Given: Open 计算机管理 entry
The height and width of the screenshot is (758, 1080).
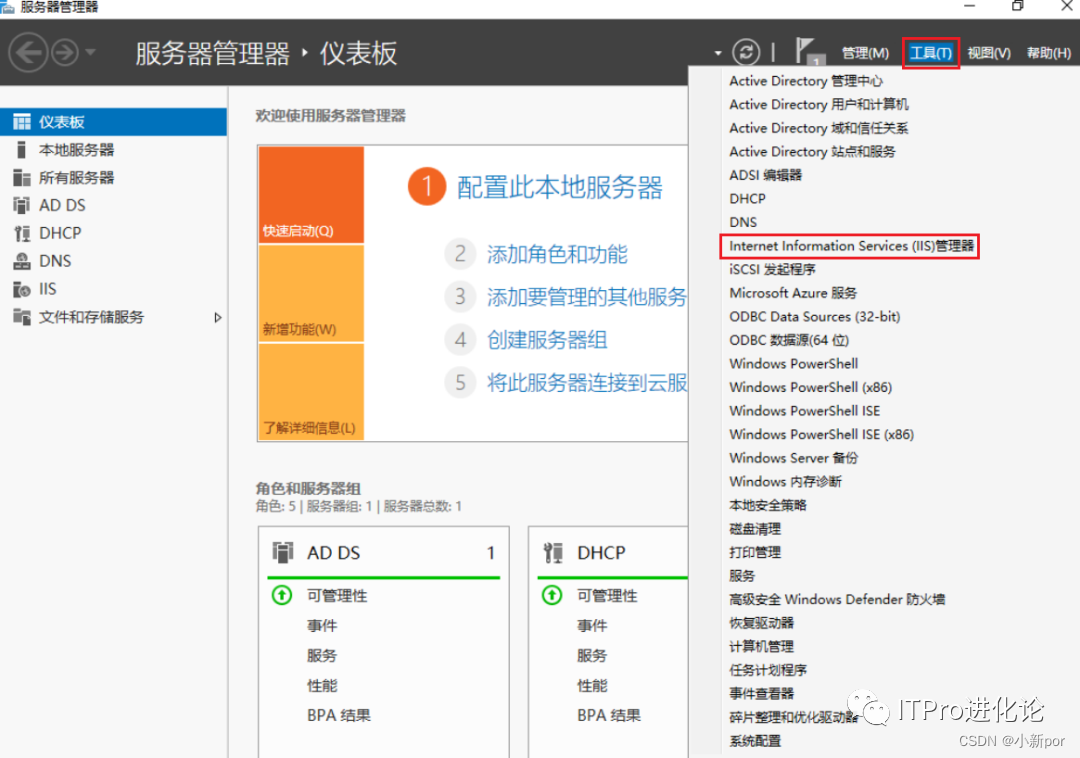Looking at the screenshot, I should (x=761, y=646).
